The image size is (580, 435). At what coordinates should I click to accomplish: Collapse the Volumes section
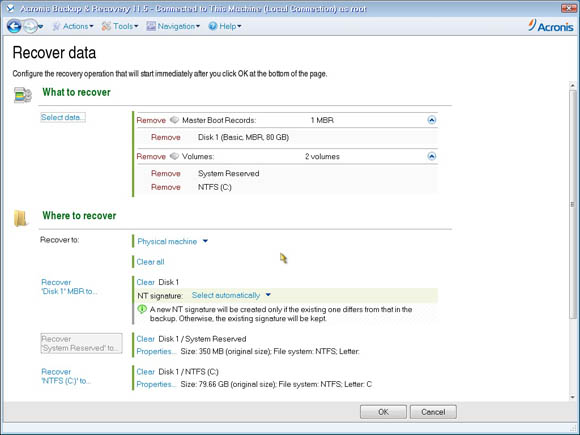coord(431,156)
